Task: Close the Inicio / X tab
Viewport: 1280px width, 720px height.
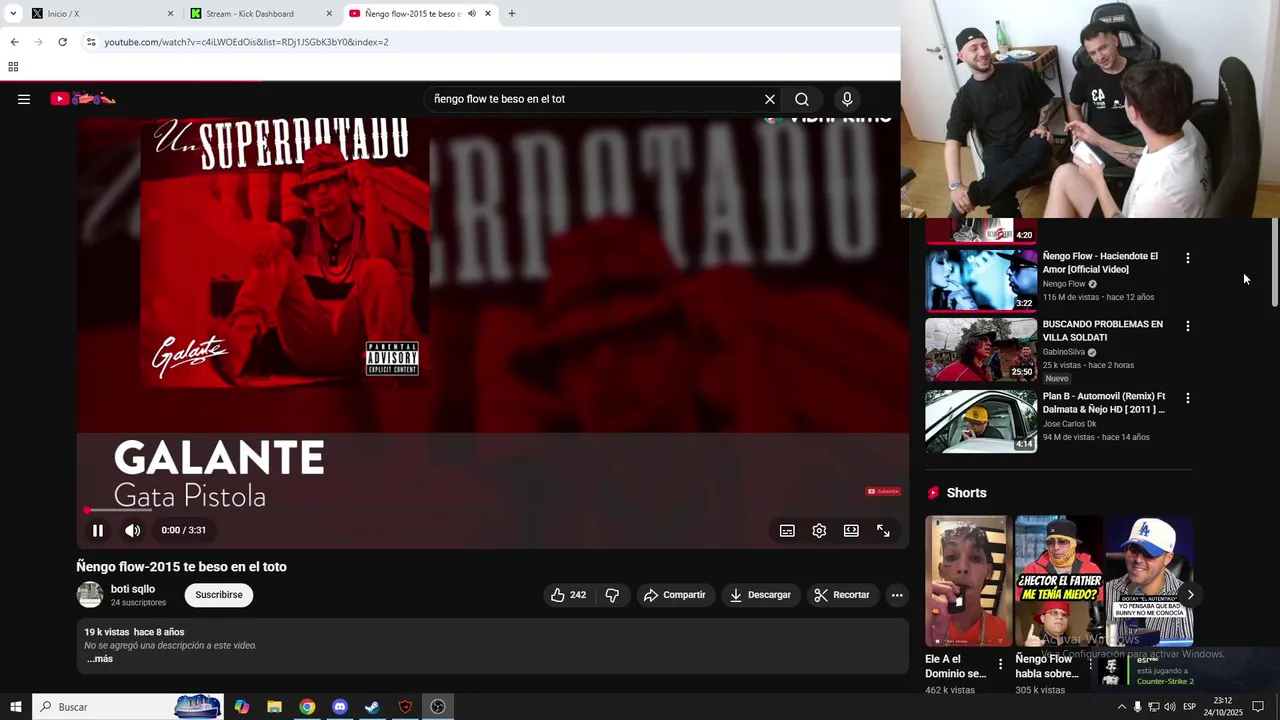Action: coord(170,14)
